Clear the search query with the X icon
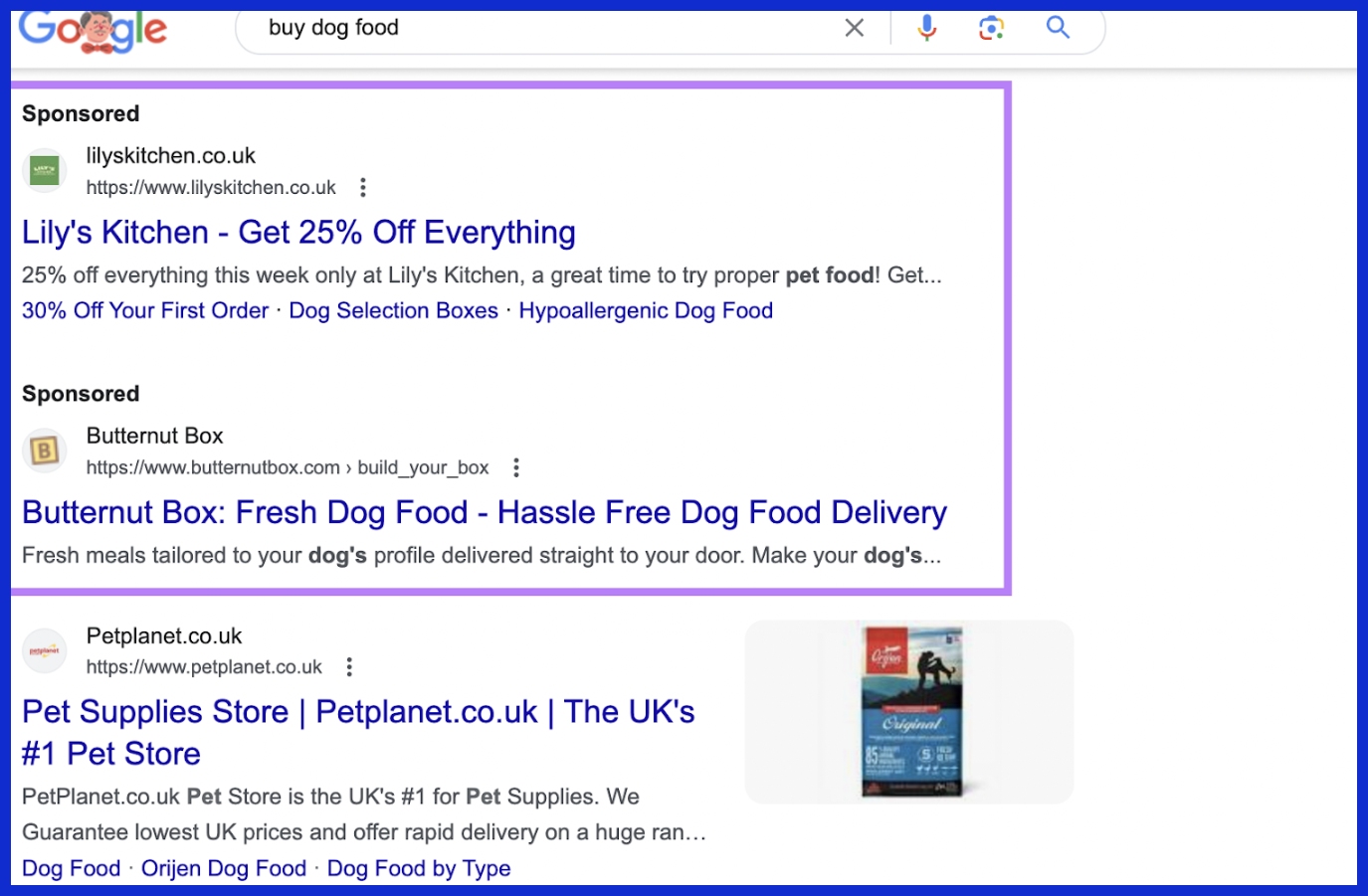1368x896 pixels. [854, 28]
